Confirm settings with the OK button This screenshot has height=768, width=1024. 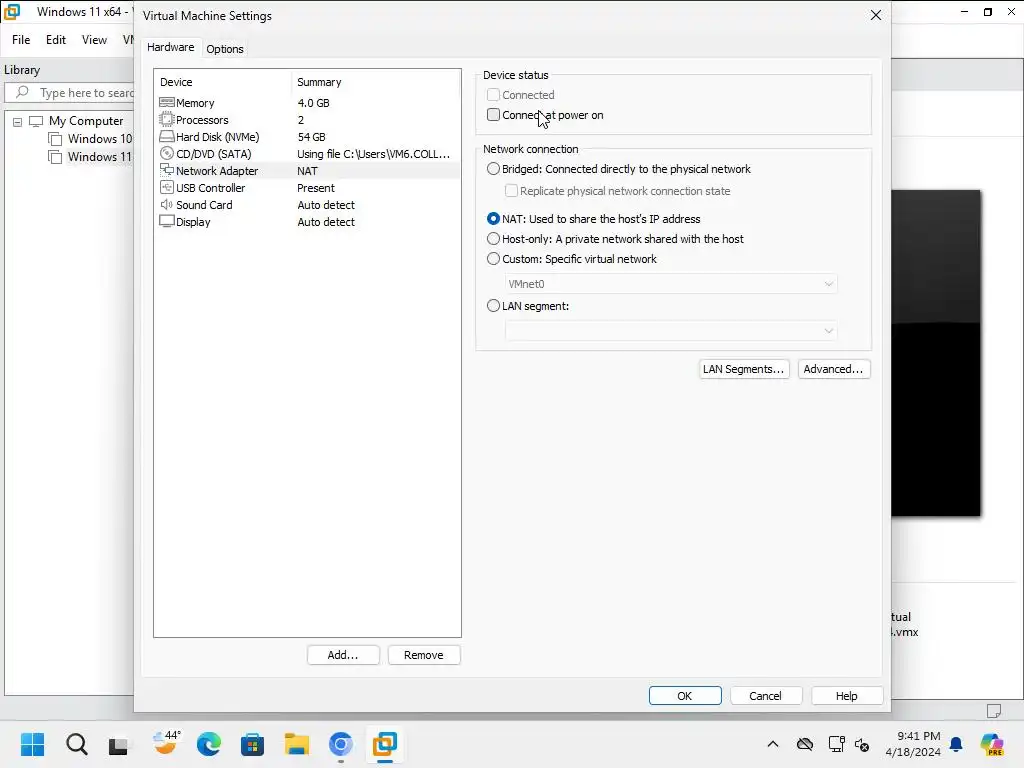685,696
